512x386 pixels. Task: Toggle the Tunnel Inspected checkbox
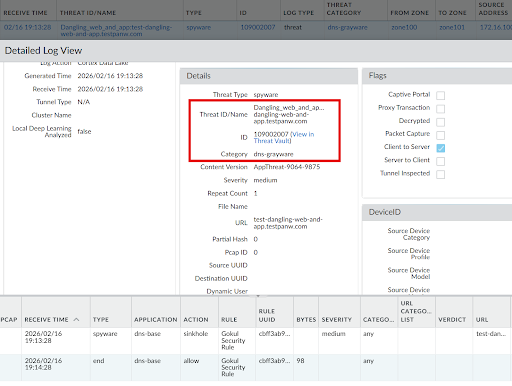440,174
